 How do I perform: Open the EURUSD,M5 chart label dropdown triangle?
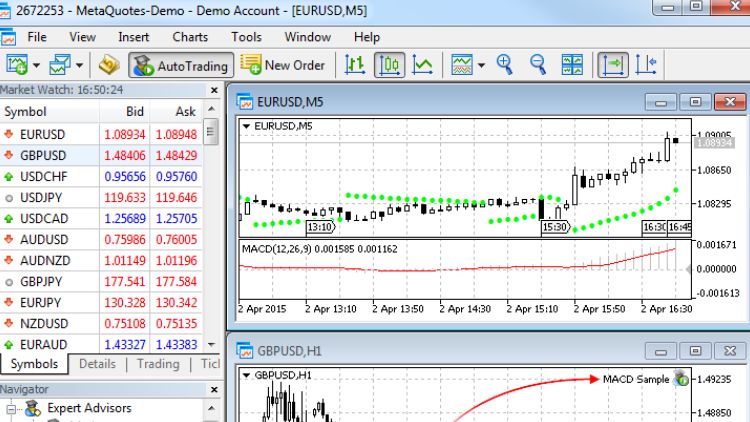(x=246, y=126)
